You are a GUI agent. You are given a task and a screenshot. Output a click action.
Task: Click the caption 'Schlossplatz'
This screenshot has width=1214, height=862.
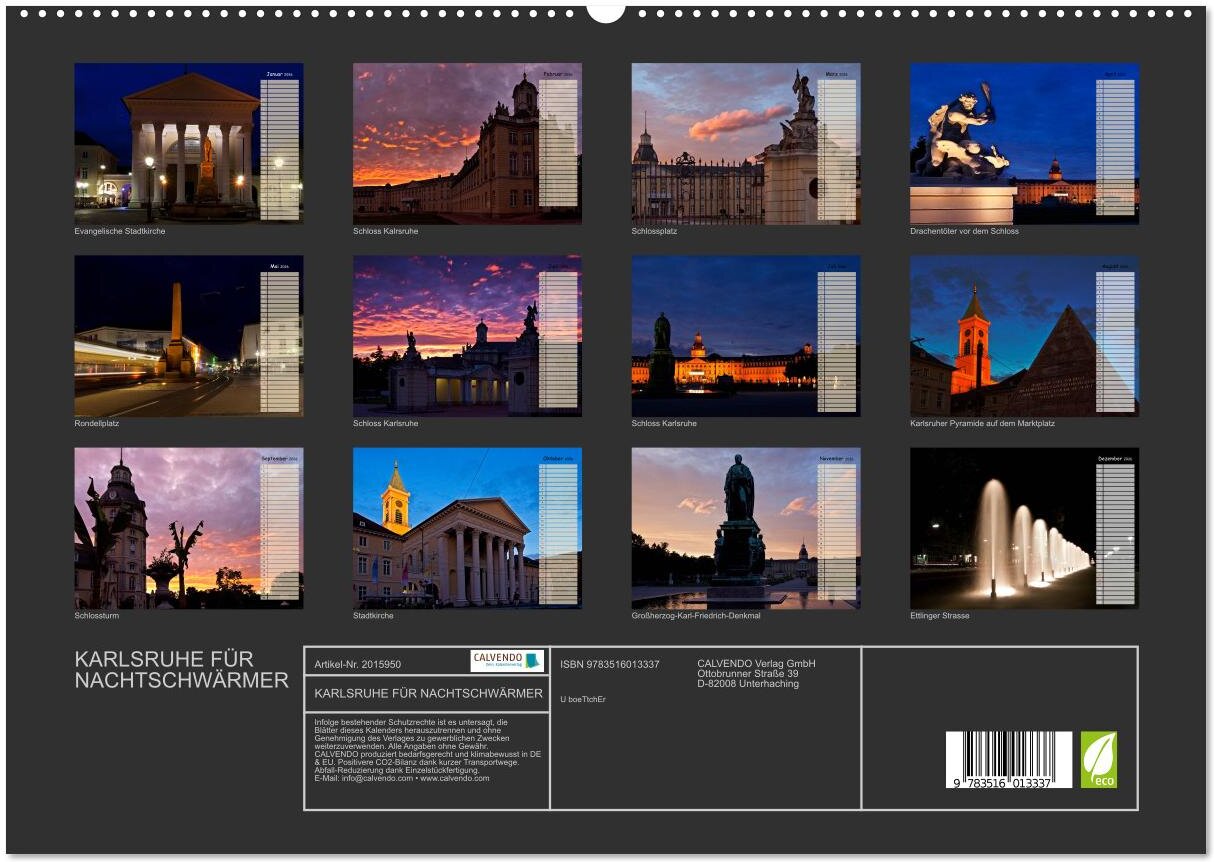click(x=654, y=231)
